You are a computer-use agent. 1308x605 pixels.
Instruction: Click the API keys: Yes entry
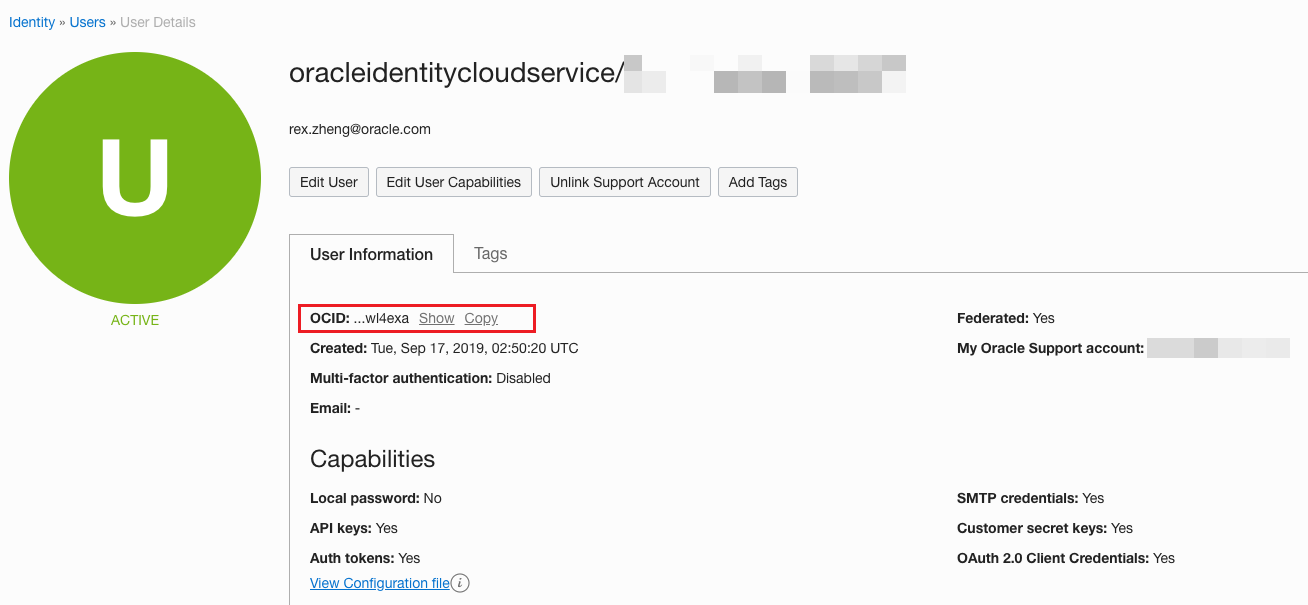(x=354, y=528)
